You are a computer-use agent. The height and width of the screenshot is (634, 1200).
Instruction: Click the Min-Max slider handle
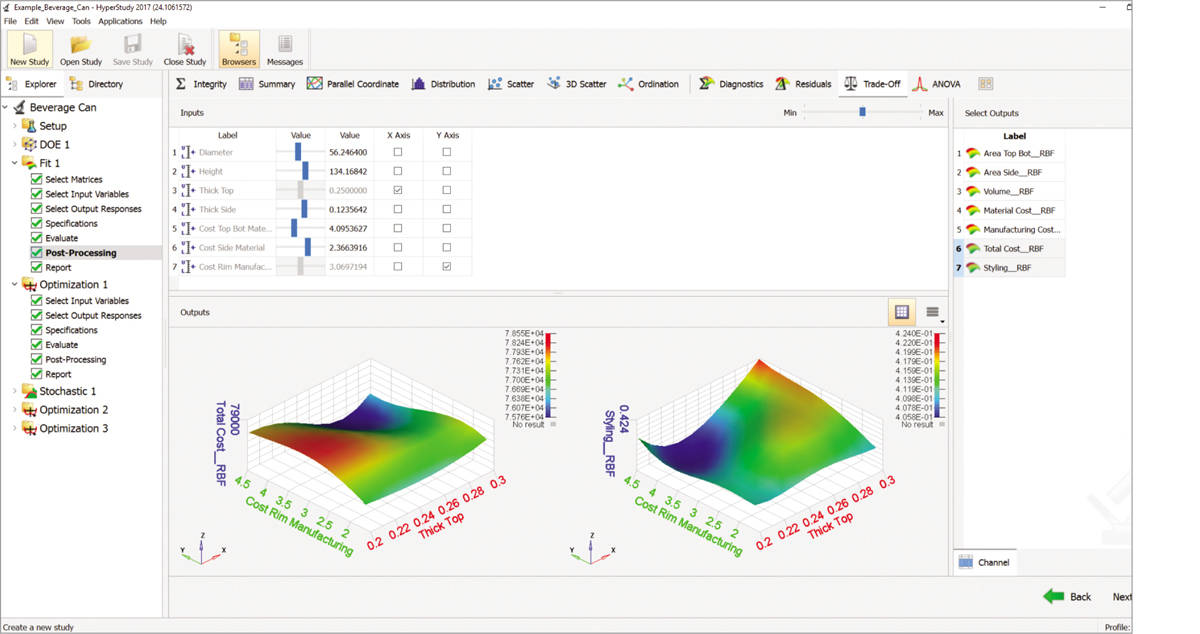[x=862, y=113]
